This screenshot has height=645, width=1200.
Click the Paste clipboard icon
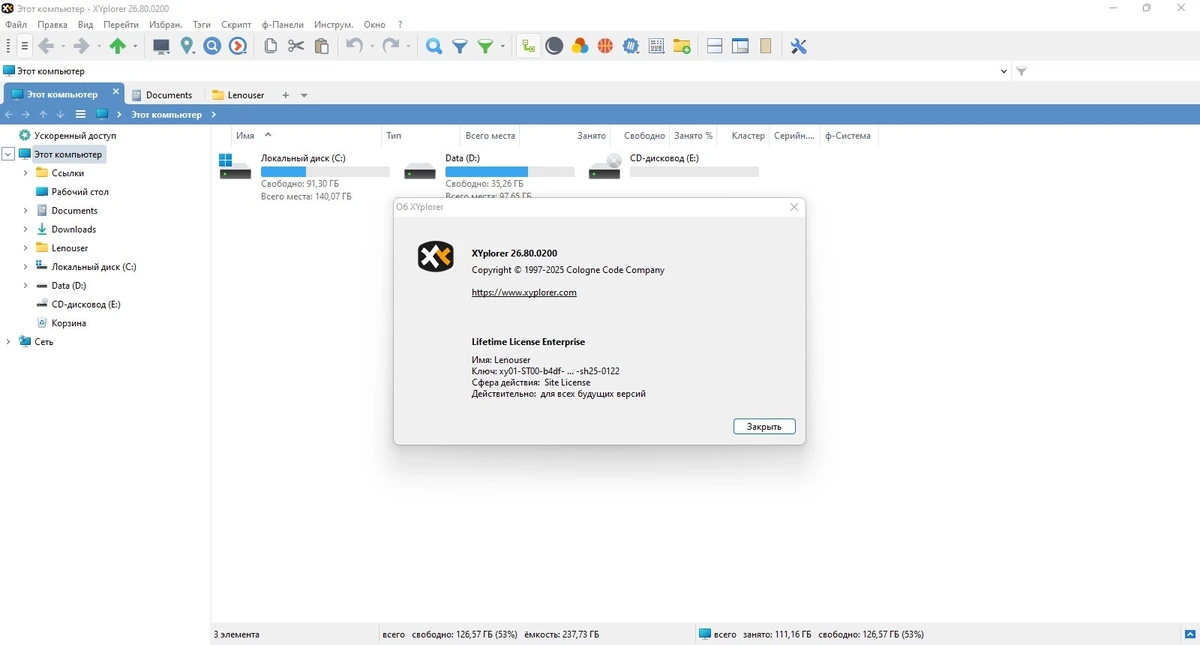[x=322, y=46]
